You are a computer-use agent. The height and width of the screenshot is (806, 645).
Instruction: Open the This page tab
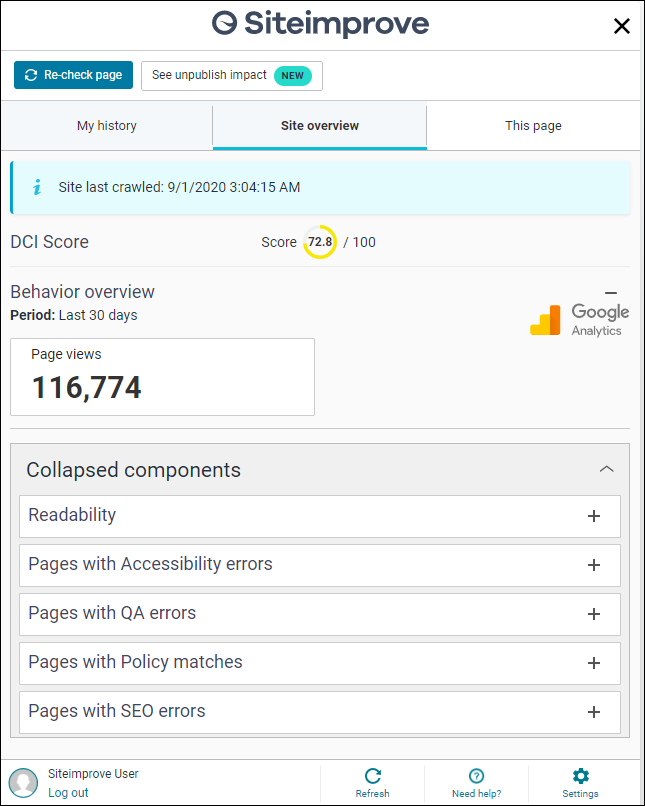click(x=533, y=126)
